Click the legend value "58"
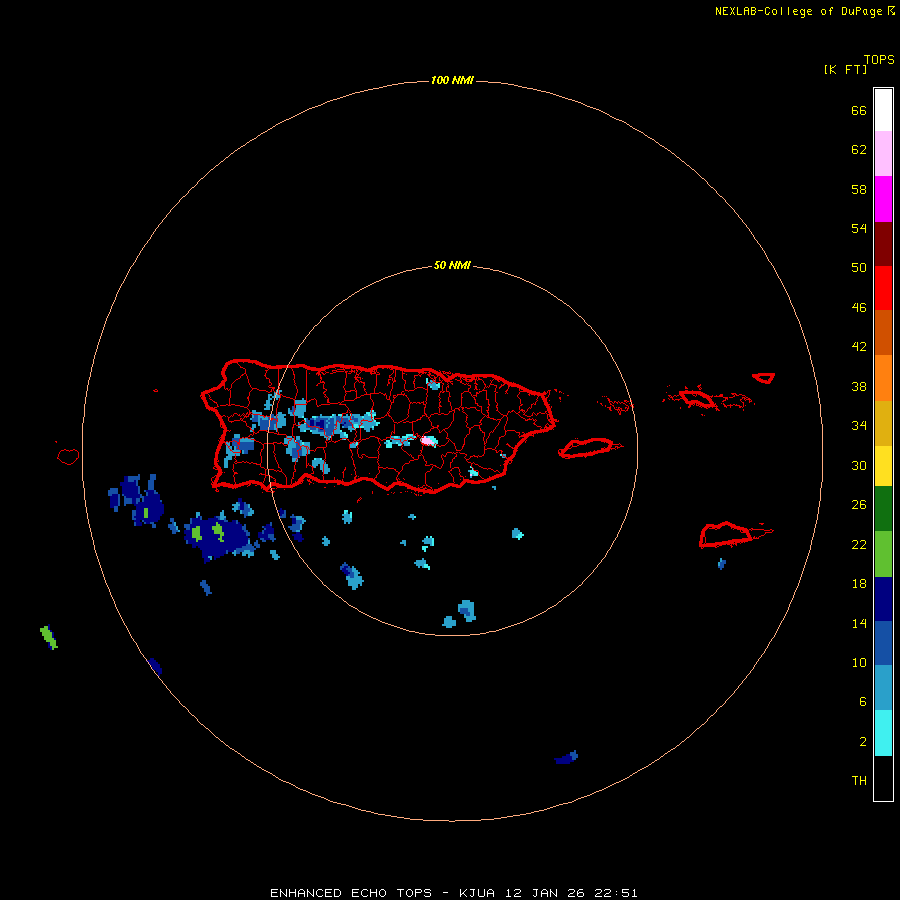 point(859,189)
